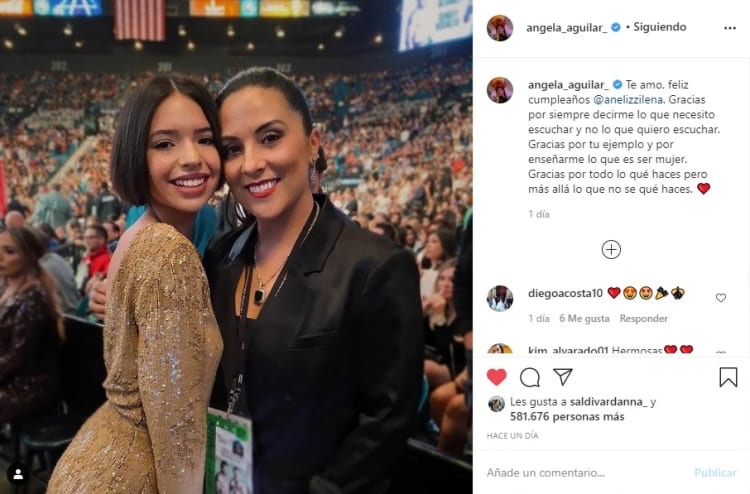The image size is (750, 494).
Task: Open the comment speech bubble icon
Action: pyautogui.click(x=529, y=377)
